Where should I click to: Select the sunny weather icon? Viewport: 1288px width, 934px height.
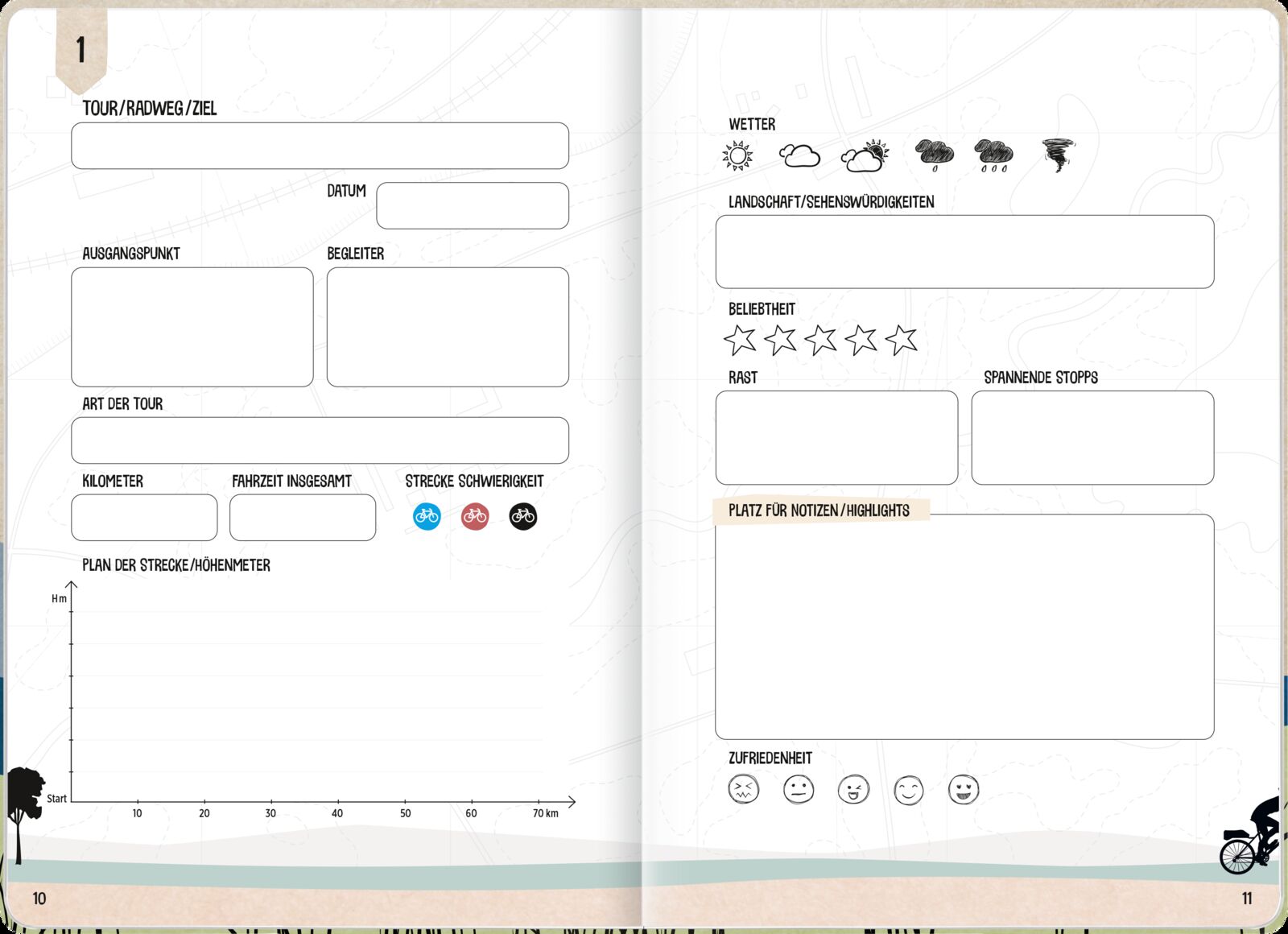[x=737, y=155]
